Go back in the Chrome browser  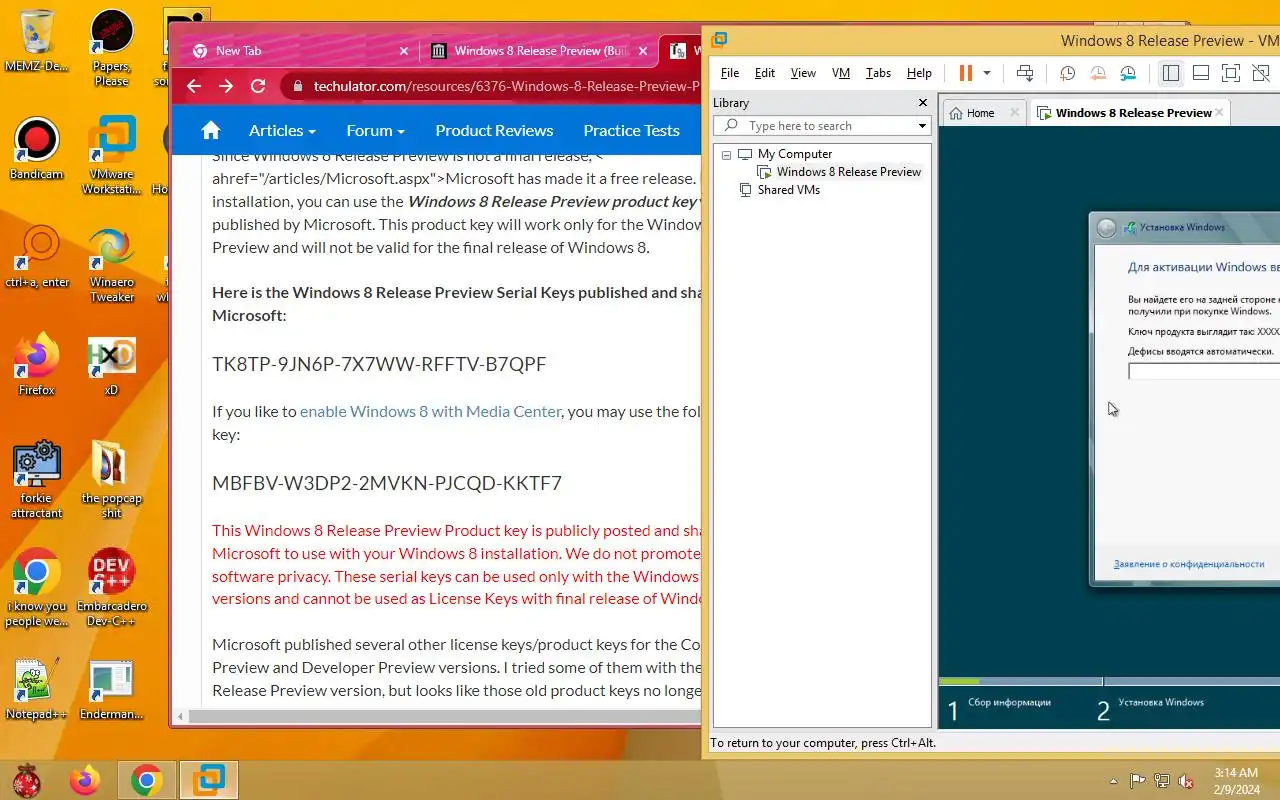click(194, 86)
